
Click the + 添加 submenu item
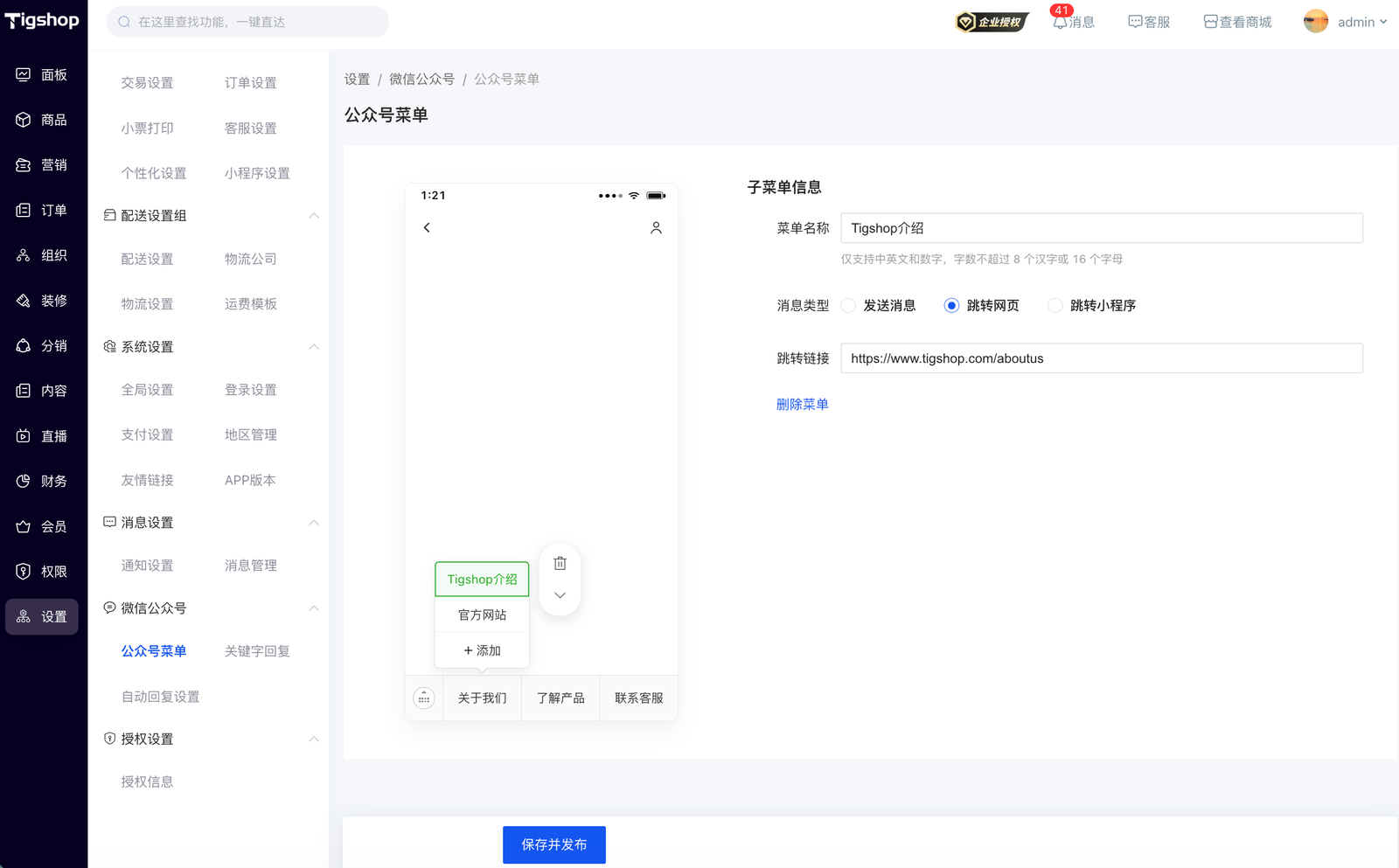(x=482, y=651)
